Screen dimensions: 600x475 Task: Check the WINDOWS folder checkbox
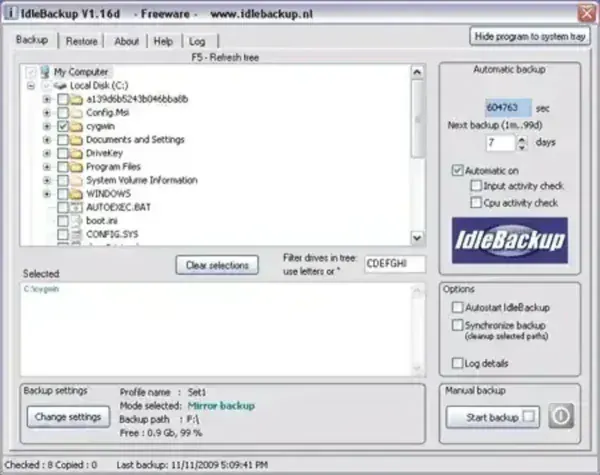pos(63,194)
